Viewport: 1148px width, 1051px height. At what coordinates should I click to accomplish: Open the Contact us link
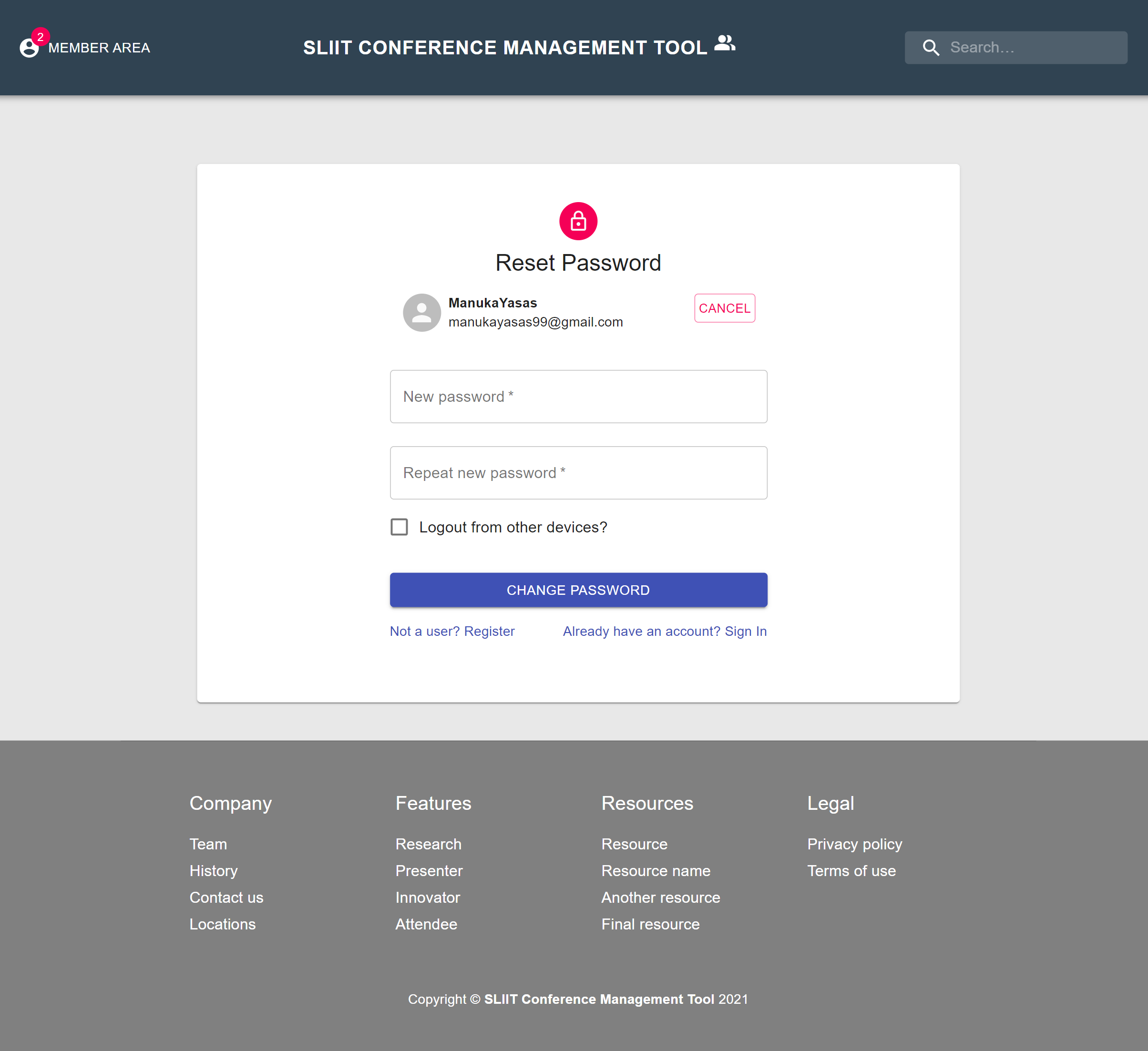(x=226, y=897)
